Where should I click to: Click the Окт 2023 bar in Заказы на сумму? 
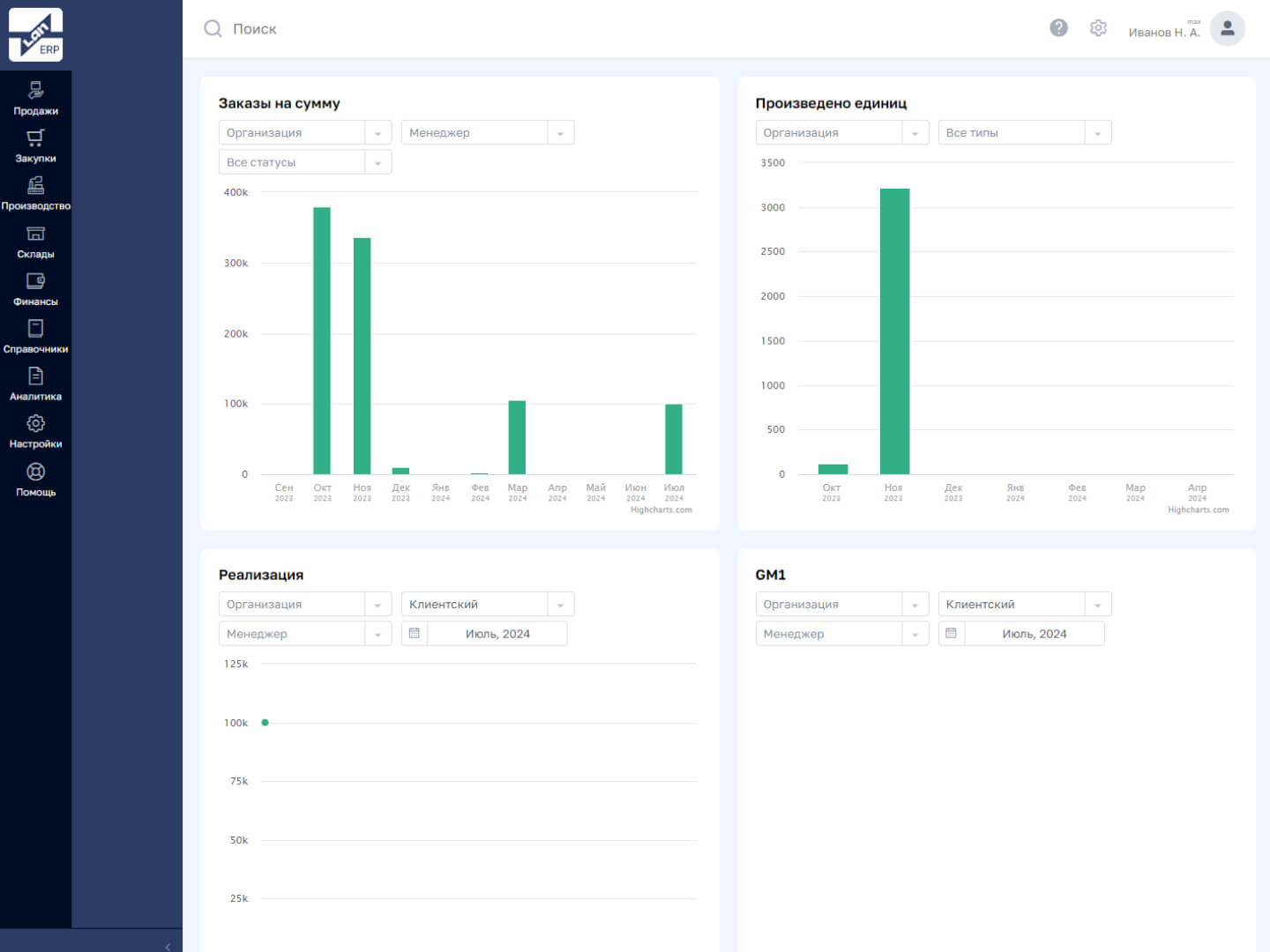coord(322,341)
